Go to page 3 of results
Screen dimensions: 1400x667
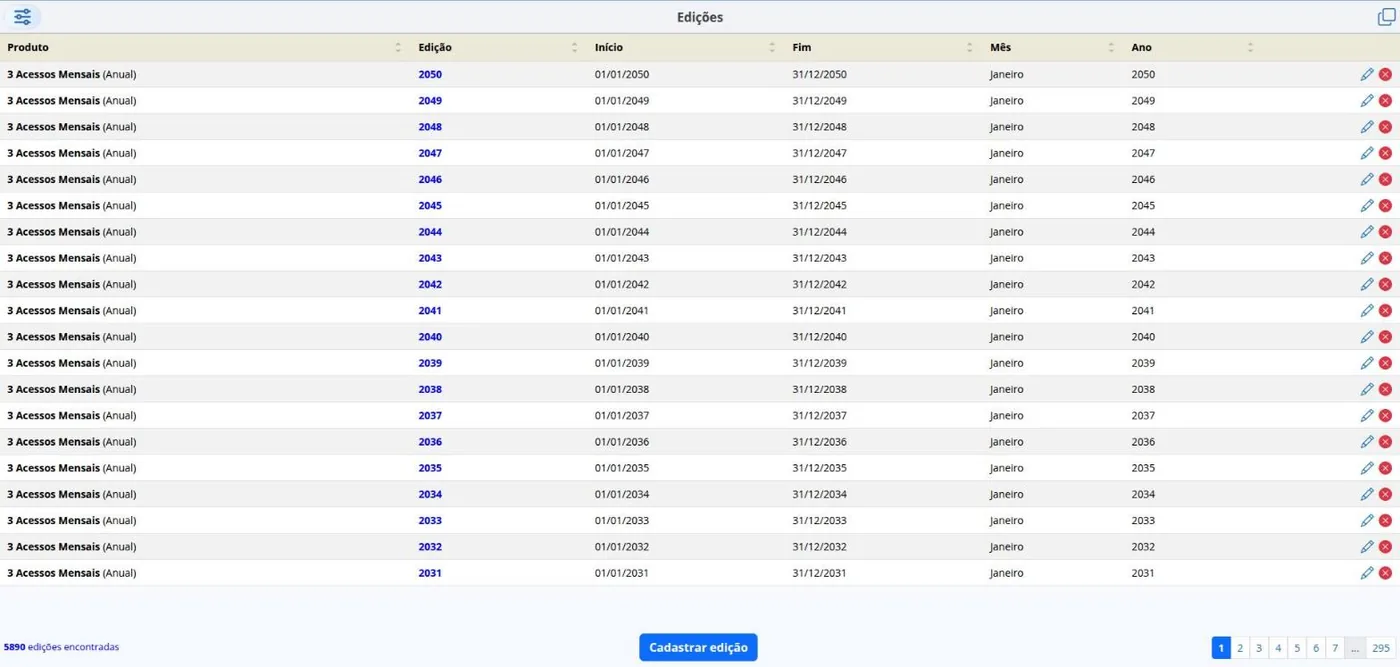click(x=1259, y=648)
